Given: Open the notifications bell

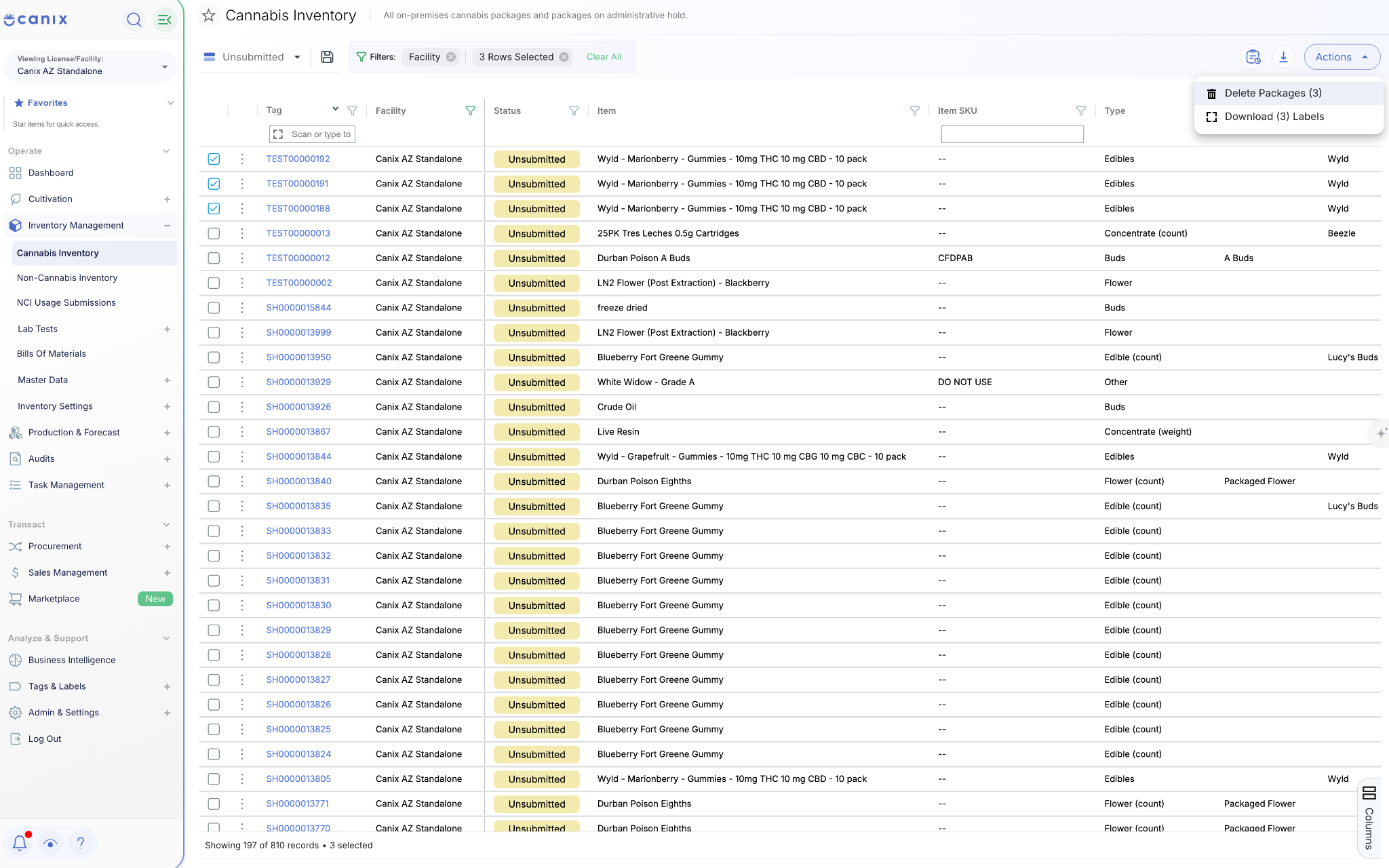Looking at the screenshot, I should (x=20, y=843).
